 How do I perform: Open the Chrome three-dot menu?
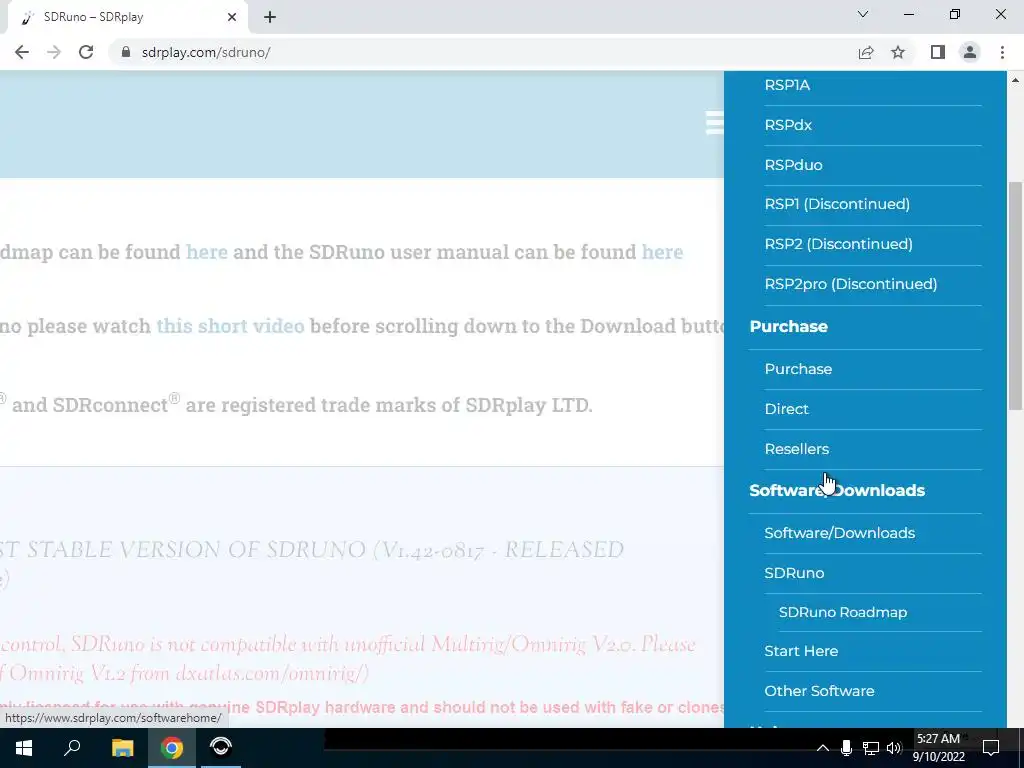coord(1002,52)
